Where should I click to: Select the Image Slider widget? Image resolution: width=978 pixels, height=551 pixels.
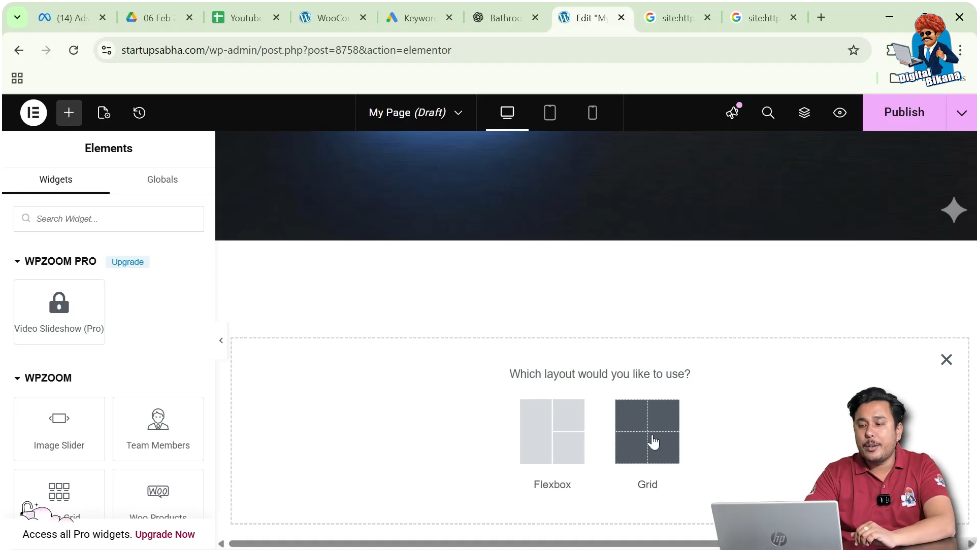[x=59, y=429]
